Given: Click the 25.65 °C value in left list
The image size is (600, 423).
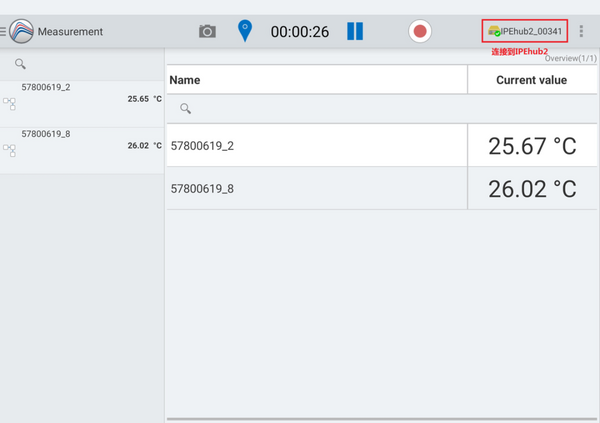Looking at the screenshot, I should point(145,99).
